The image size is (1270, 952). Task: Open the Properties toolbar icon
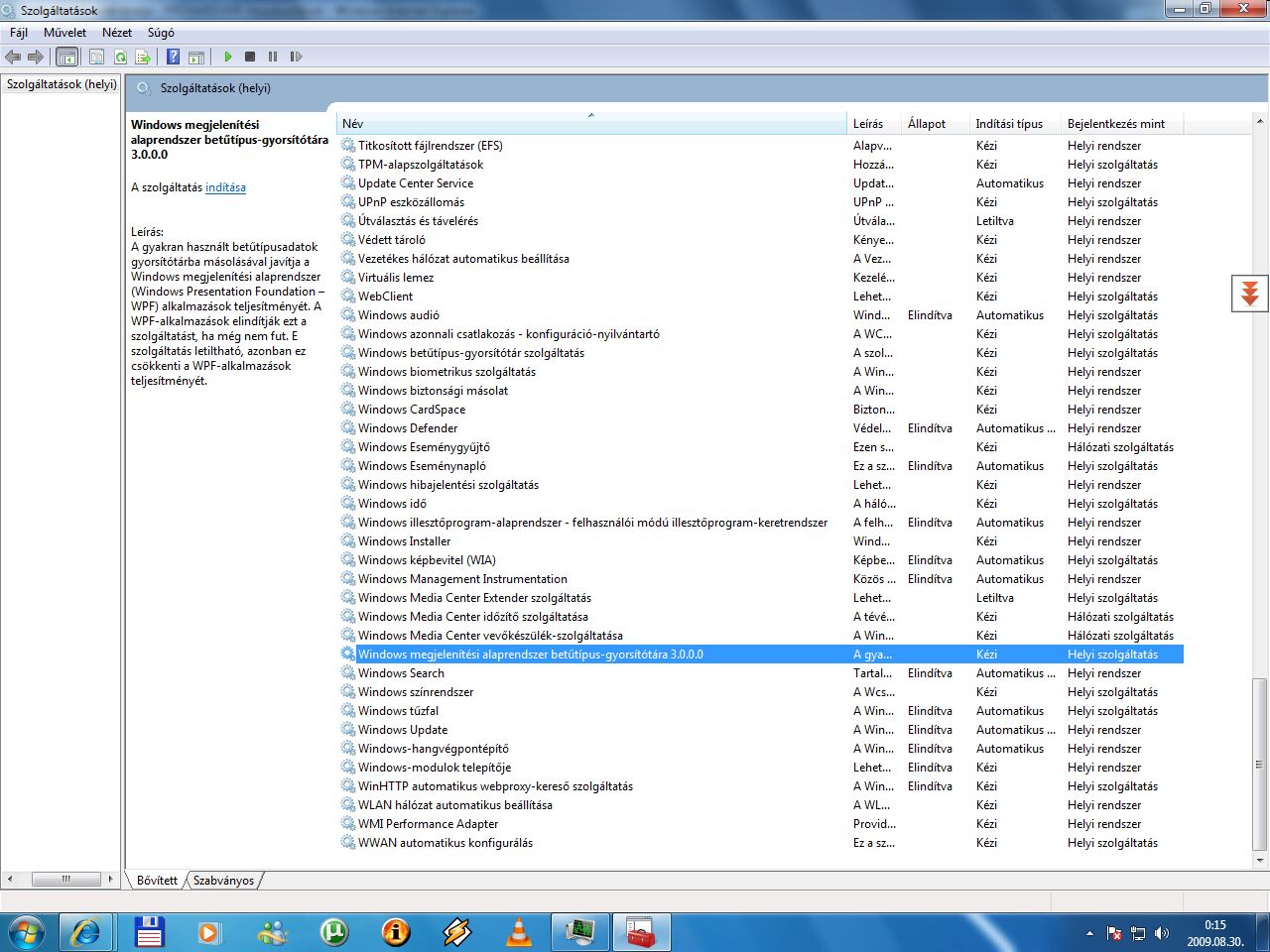coord(96,57)
